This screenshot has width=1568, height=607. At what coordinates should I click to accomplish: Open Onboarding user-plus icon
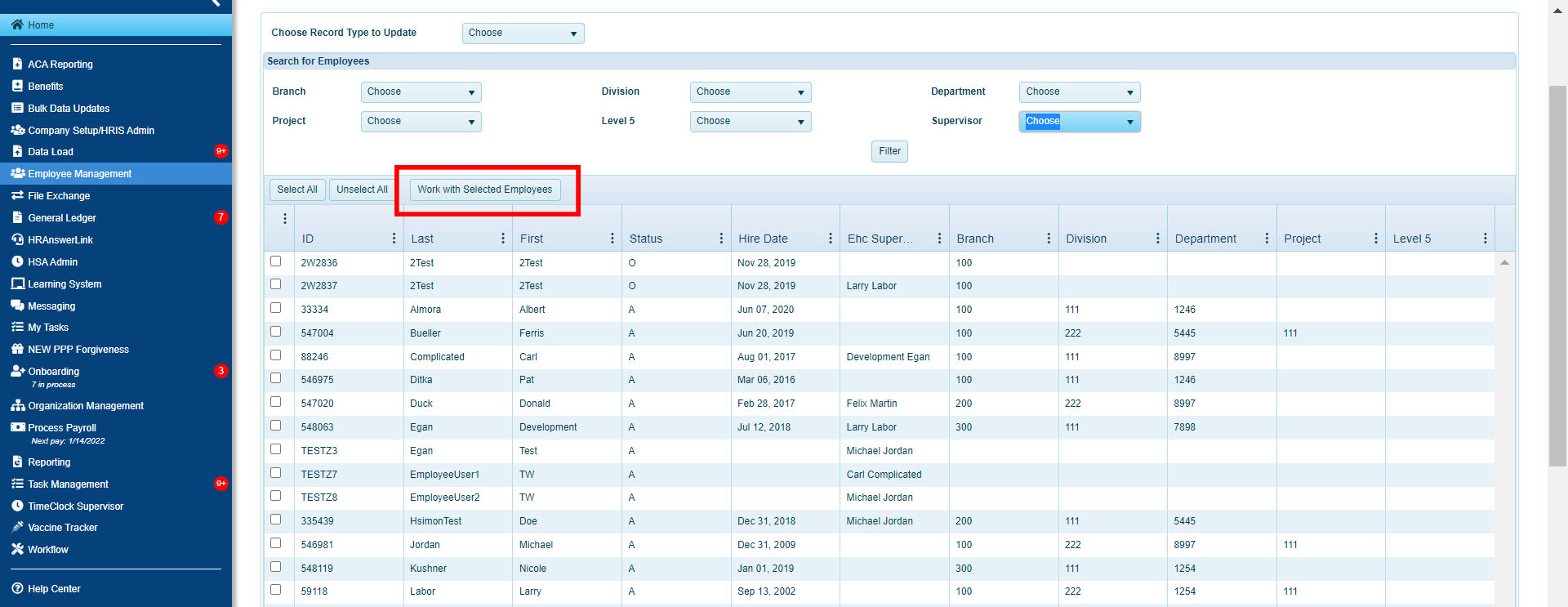(x=17, y=371)
